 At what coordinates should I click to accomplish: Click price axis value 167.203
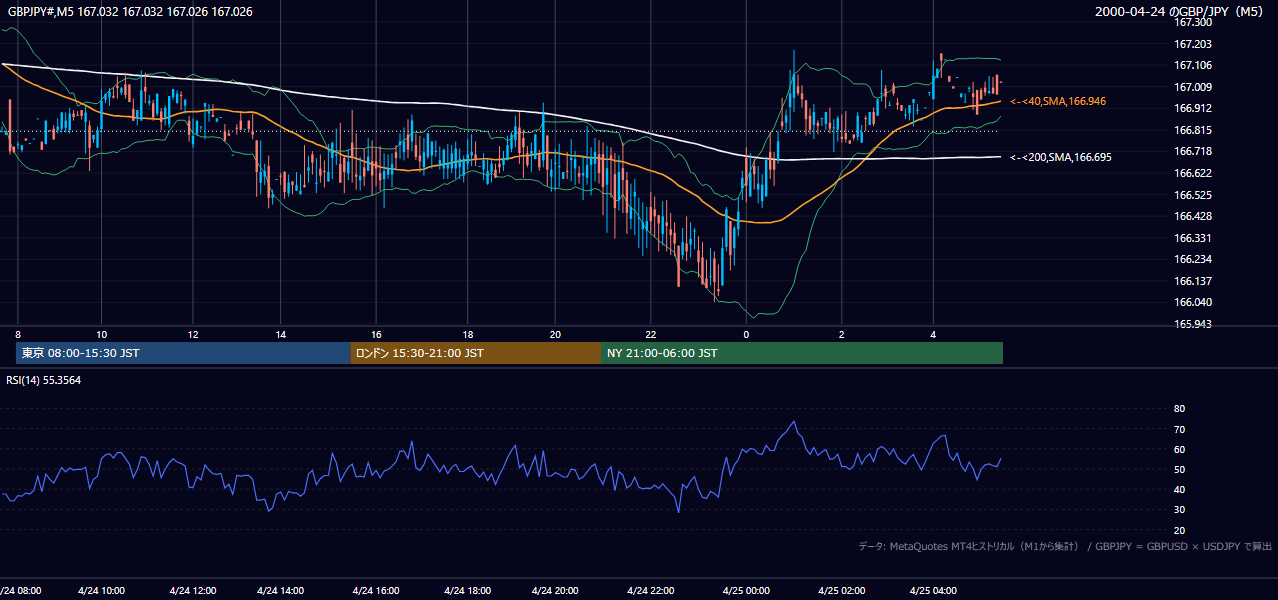tap(1192, 44)
